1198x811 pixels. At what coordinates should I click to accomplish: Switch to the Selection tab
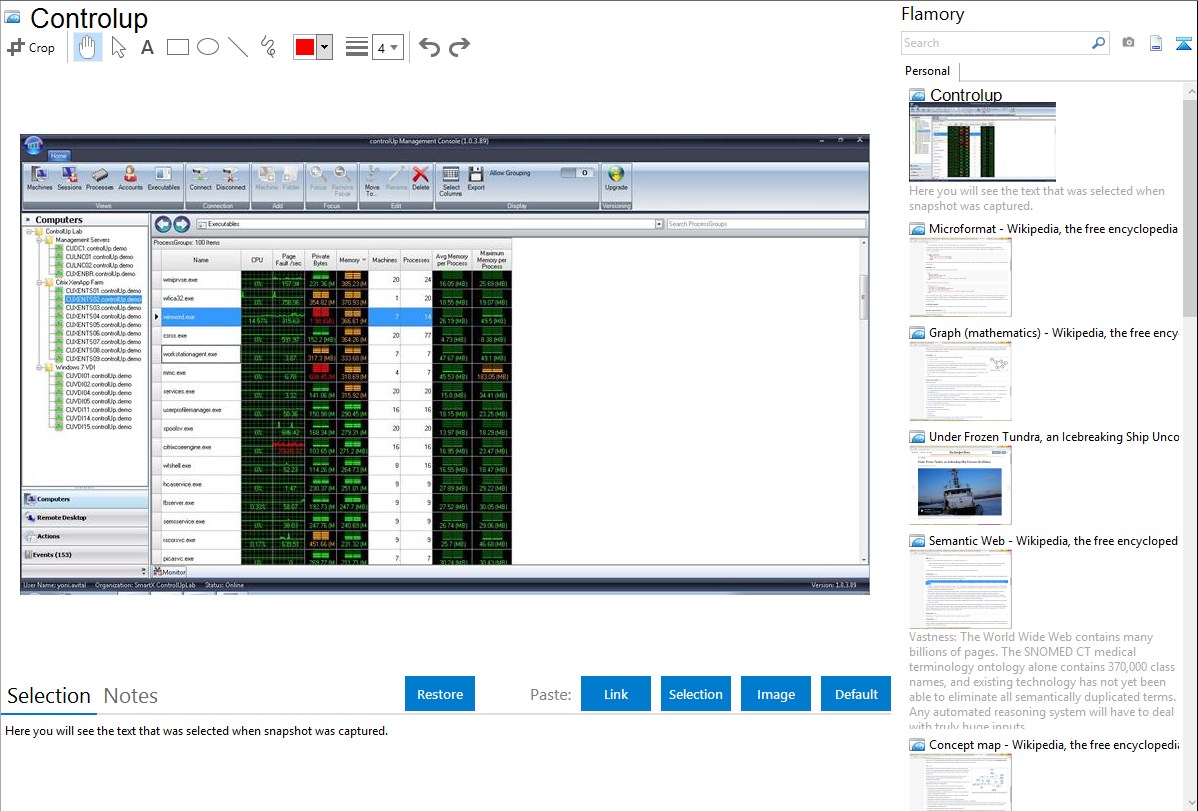[x=49, y=696]
